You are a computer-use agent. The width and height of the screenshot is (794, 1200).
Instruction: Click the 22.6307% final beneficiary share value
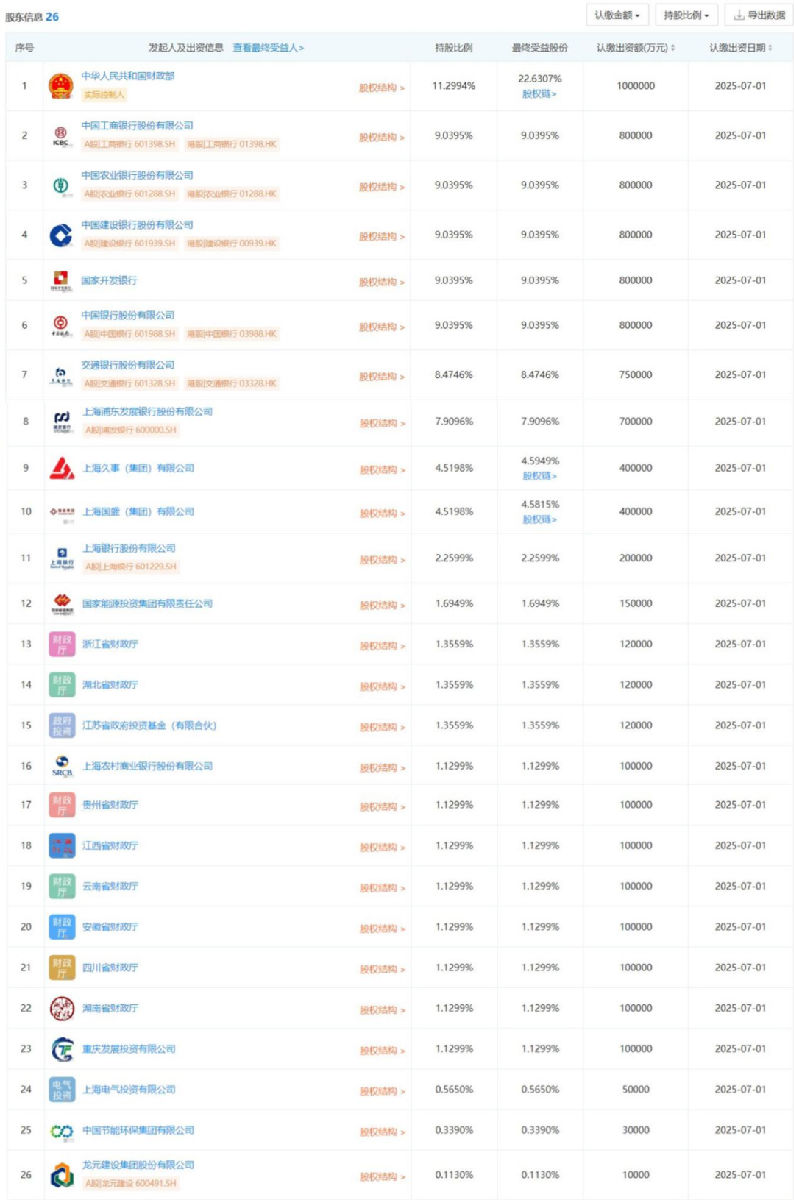(x=539, y=78)
